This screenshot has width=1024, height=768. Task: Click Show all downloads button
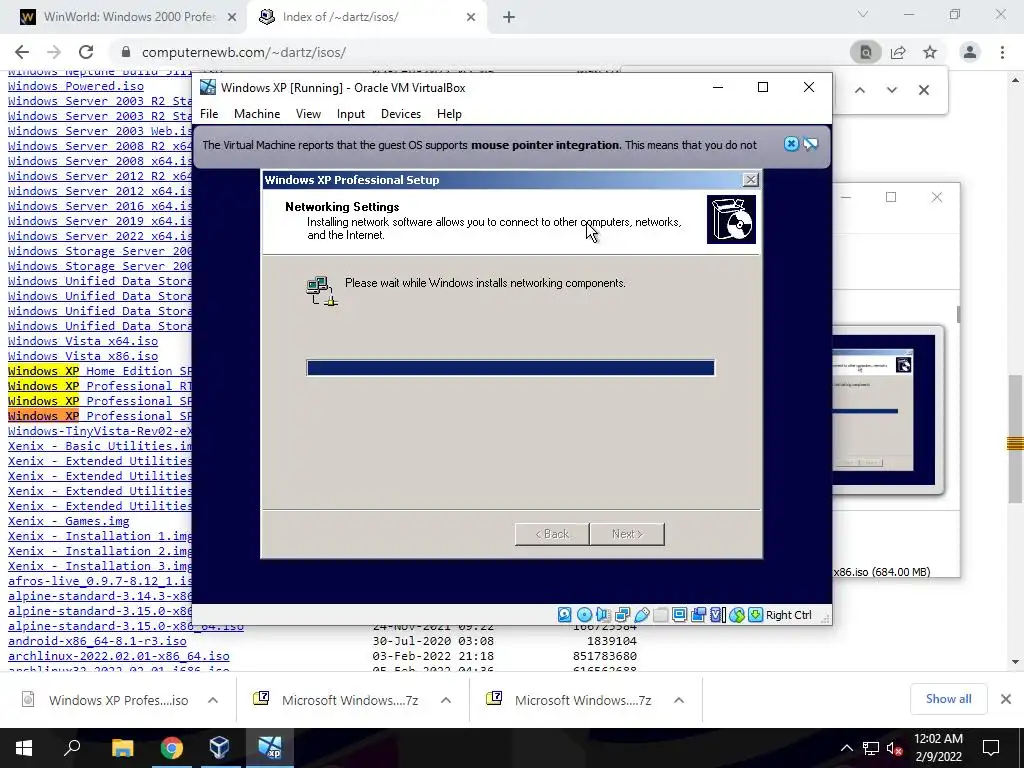pos(948,699)
